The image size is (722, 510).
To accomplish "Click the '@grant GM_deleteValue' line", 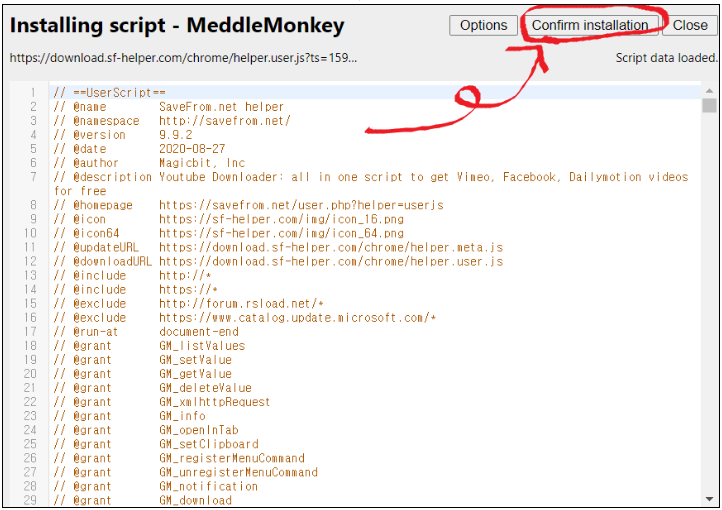I will click(x=152, y=388).
